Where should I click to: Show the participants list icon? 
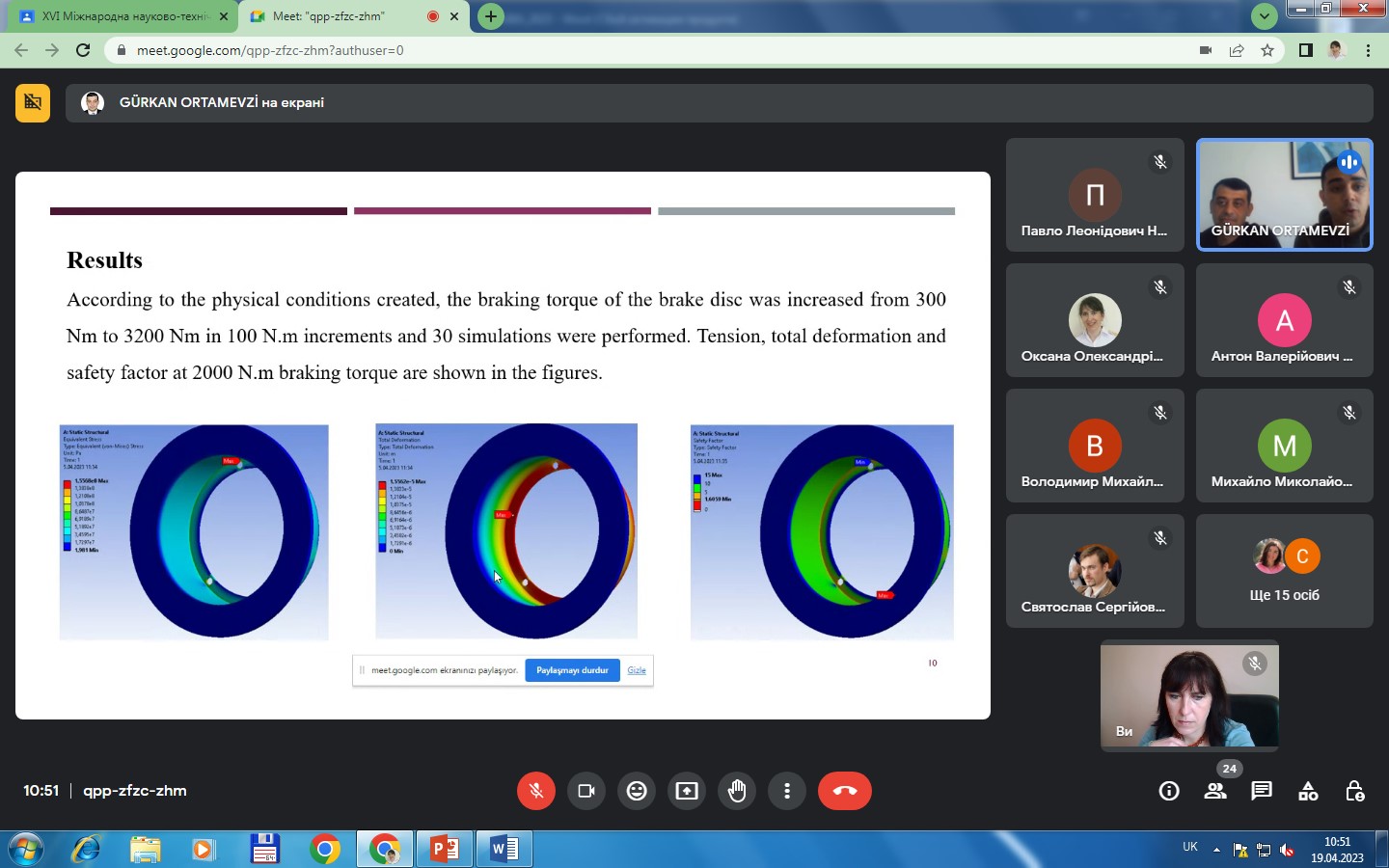click(x=1215, y=791)
